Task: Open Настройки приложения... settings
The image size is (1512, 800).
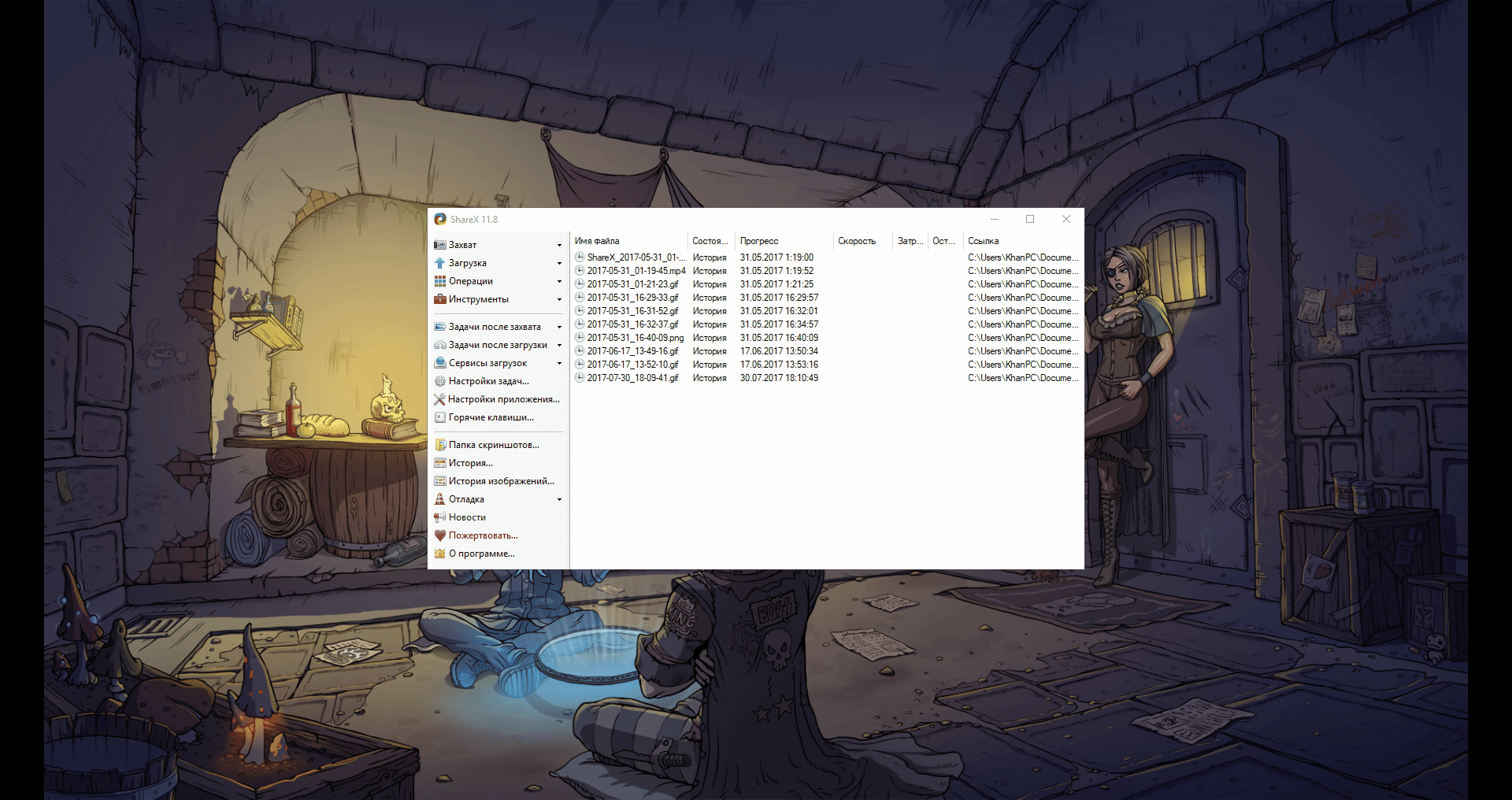Action: tap(498, 399)
